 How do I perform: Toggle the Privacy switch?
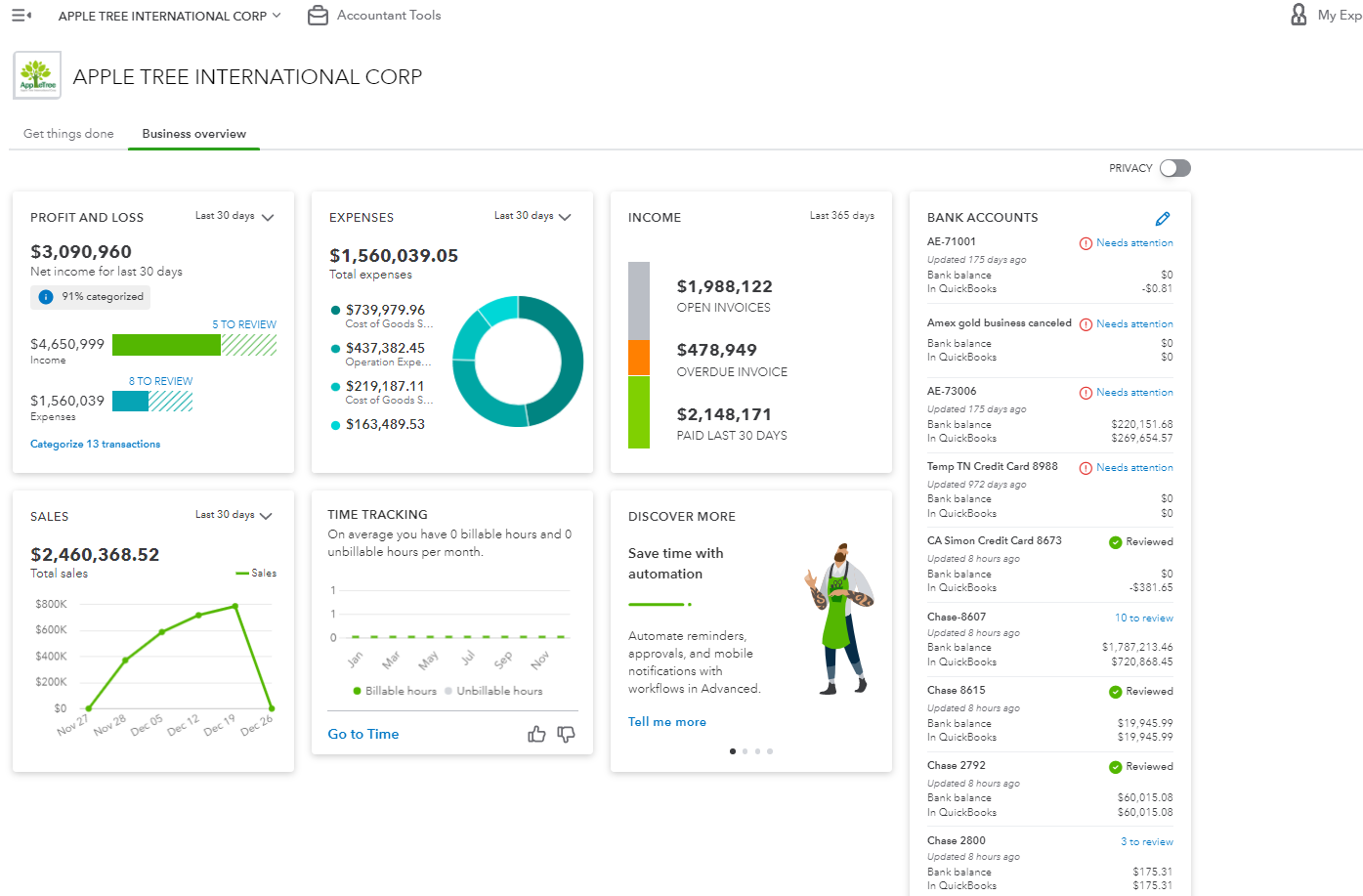[x=1175, y=168]
